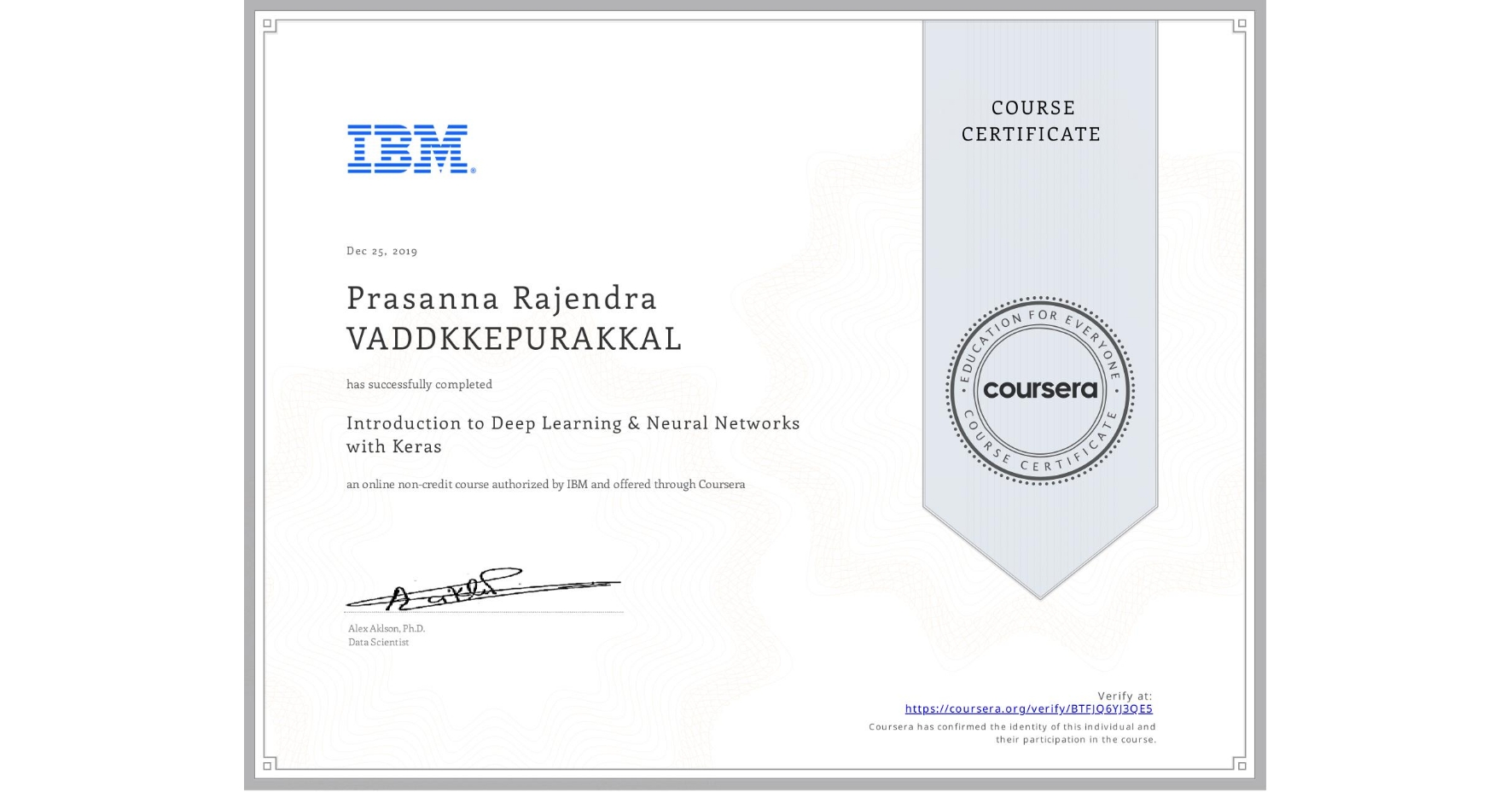The image size is (1512, 792).
Task: Click the surname VADDKKEPURAKKAL
Action: coord(514,339)
